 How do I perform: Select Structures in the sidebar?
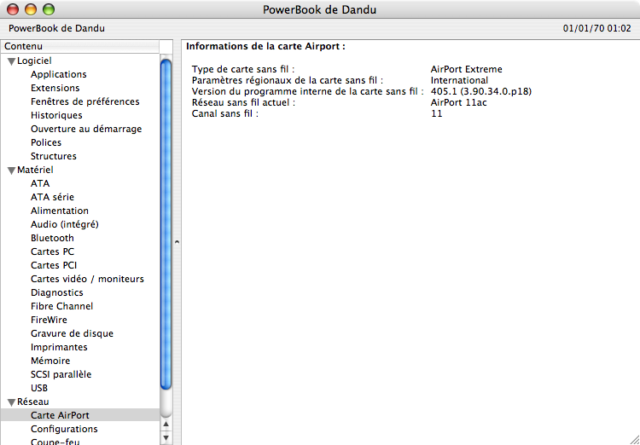53,156
